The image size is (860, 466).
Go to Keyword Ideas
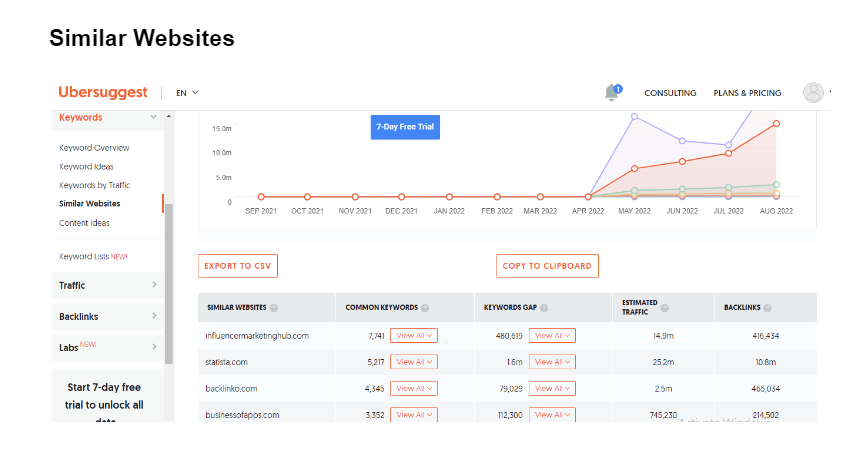click(86, 167)
